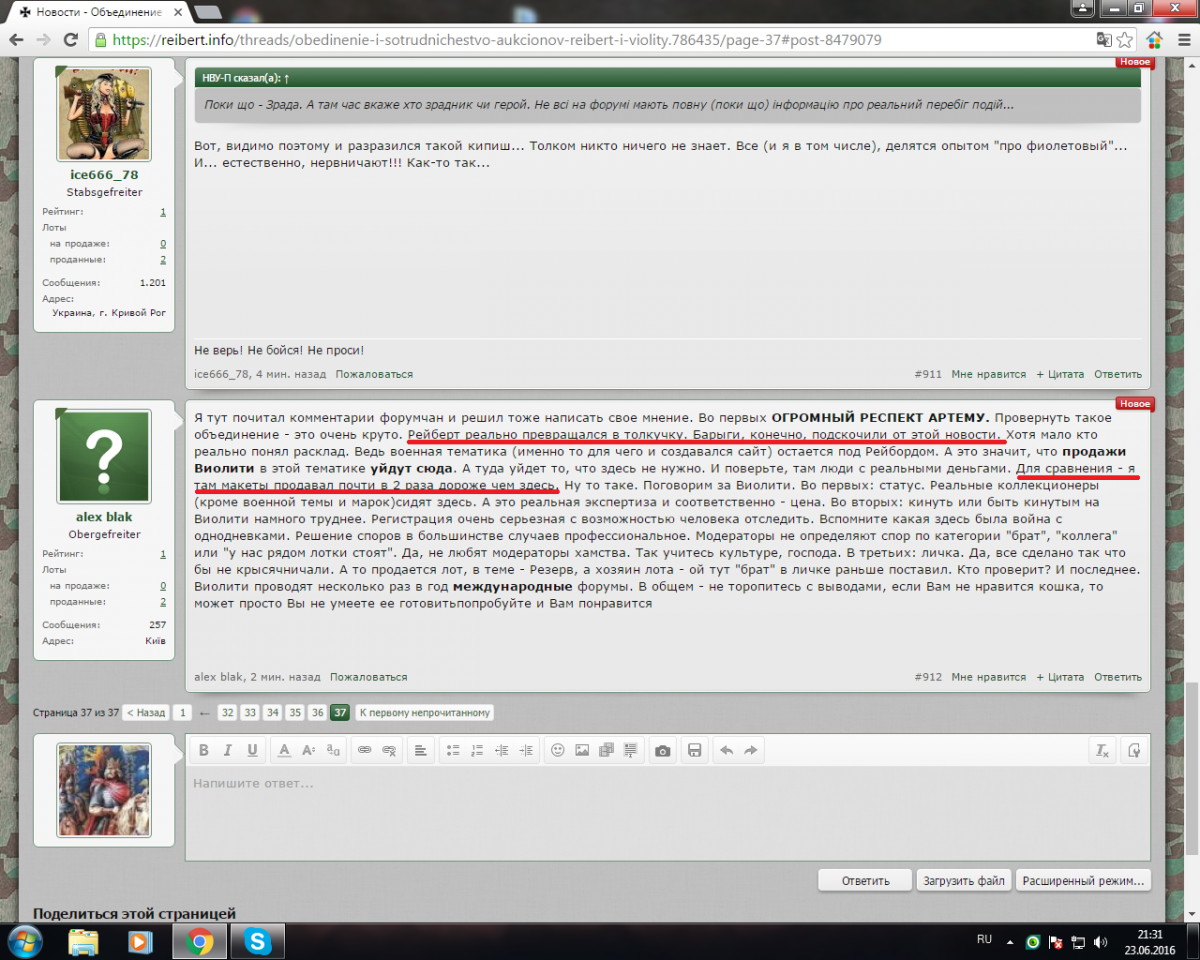Click alex blak question-mark avatar

(104, 456)
